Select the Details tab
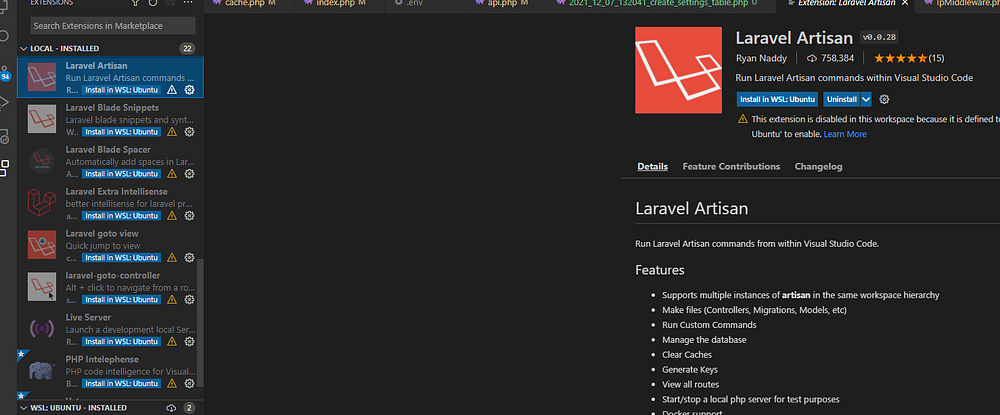The height and width of the screenshot is (415, 1000). pyautogui.click(x=652, y=166)
